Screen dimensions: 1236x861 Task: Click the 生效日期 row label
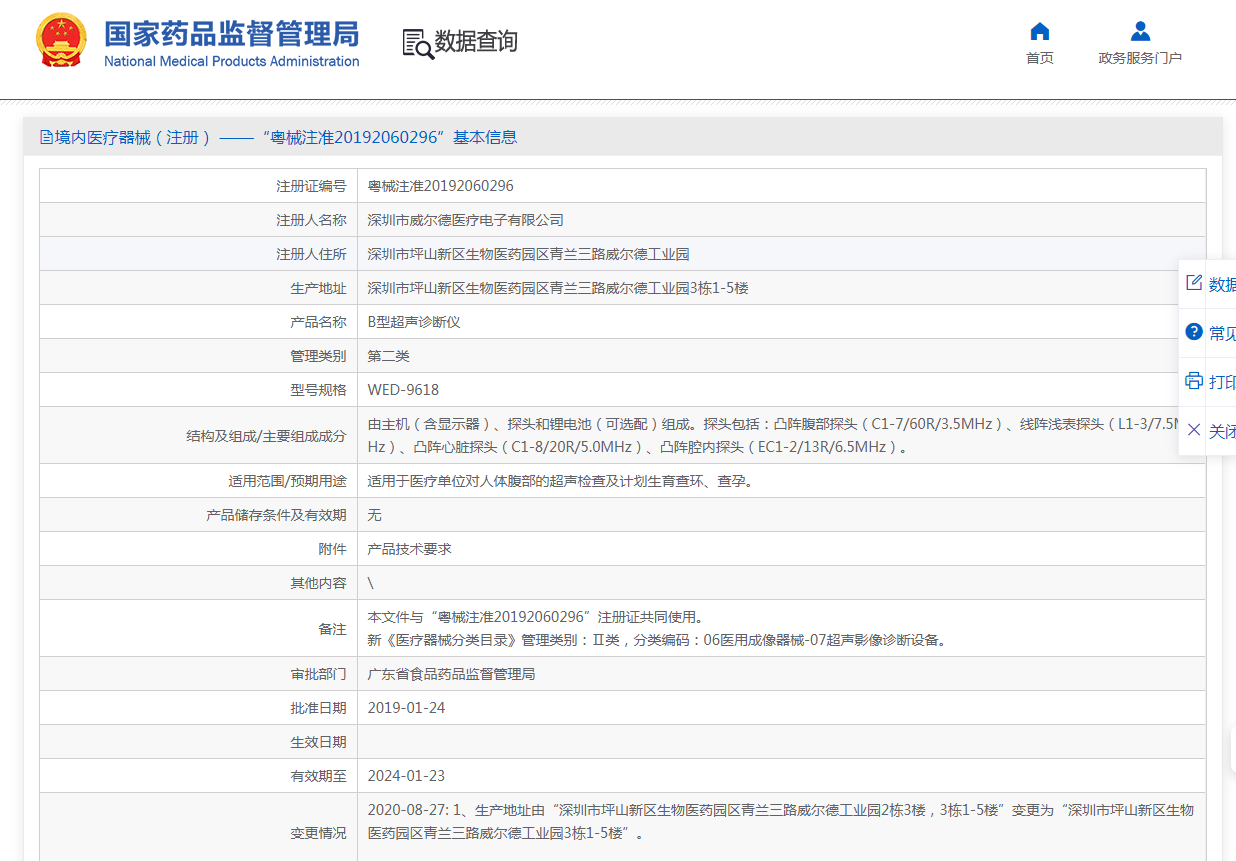319,742
